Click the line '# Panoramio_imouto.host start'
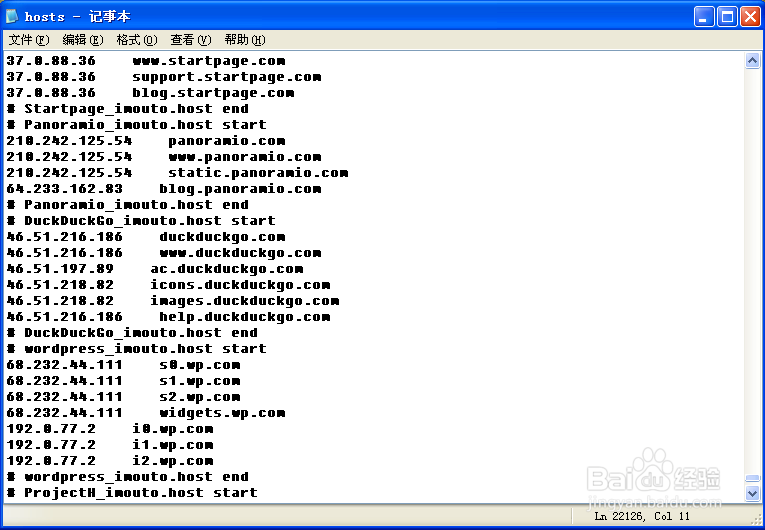 click(x=137, y=125)
